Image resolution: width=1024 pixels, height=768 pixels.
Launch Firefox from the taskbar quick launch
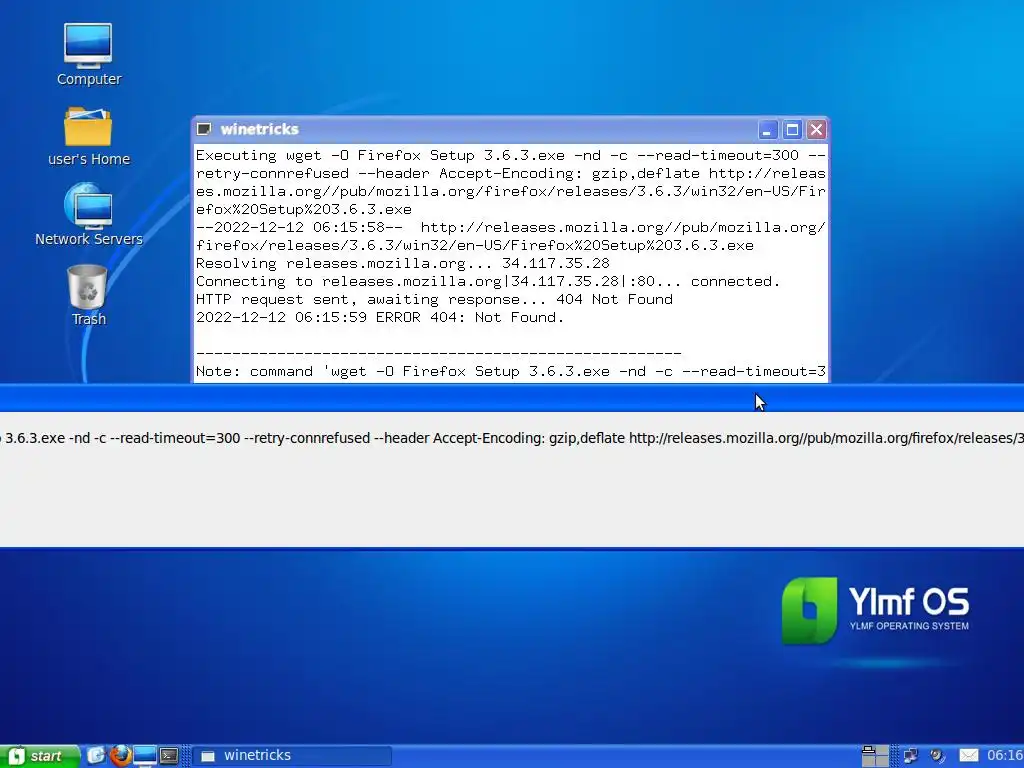pos(120,756)
